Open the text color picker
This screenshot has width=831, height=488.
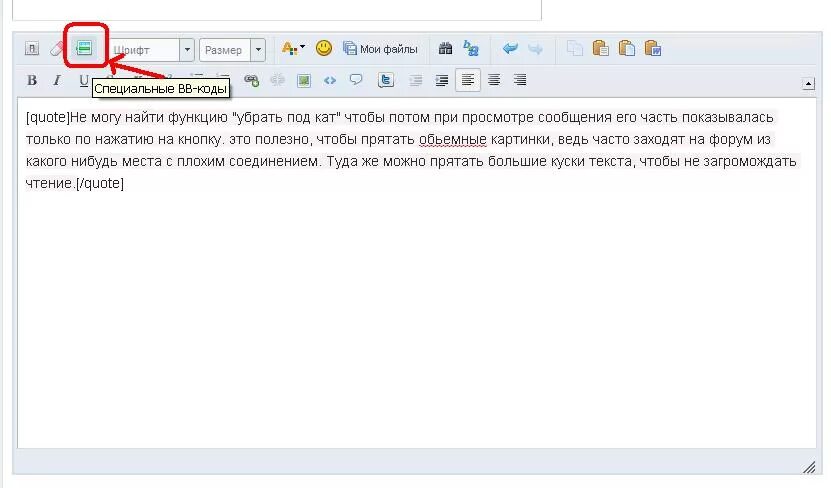293,49
